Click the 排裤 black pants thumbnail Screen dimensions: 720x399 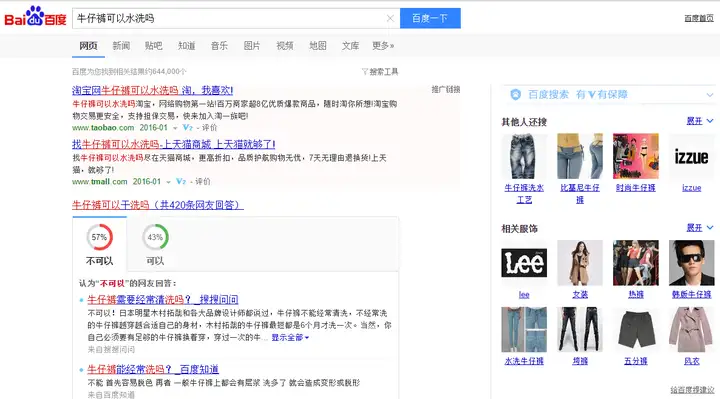coord(580,330)
